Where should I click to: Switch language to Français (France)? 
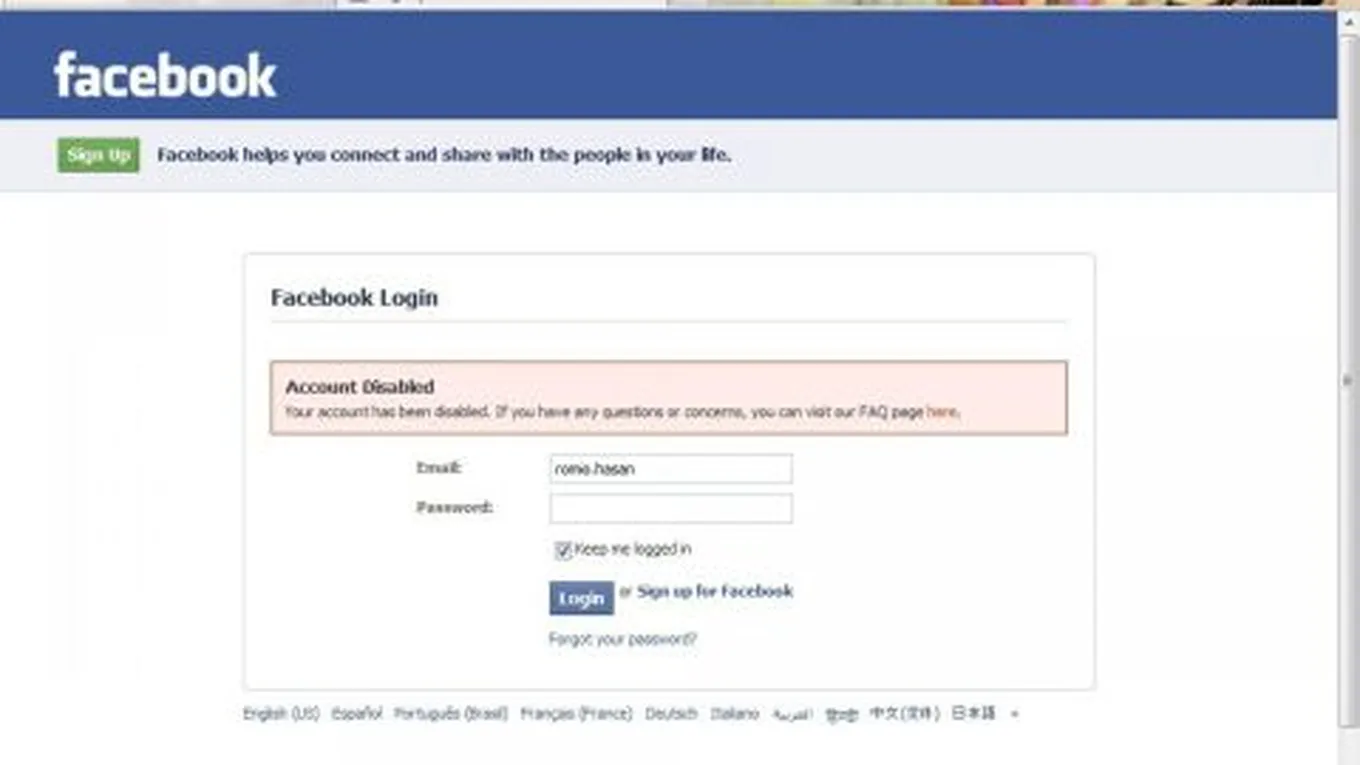tap(576, 714)
